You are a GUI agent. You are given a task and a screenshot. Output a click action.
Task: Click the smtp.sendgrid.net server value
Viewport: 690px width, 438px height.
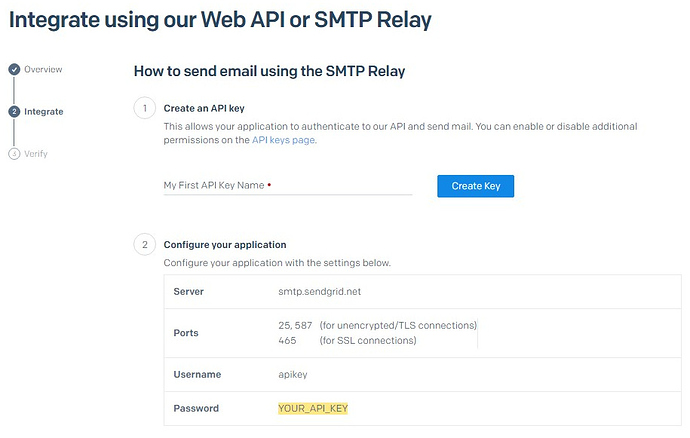point(319,291)
